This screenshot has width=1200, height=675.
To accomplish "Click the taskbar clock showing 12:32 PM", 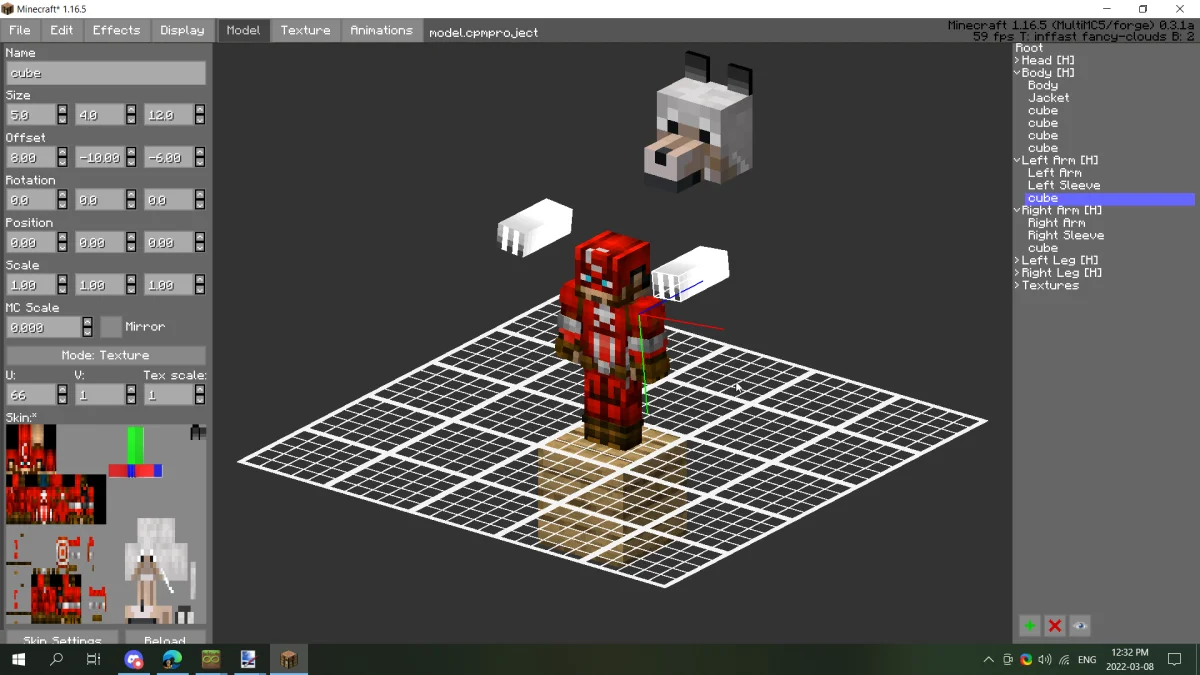I will pos(1129,659).
